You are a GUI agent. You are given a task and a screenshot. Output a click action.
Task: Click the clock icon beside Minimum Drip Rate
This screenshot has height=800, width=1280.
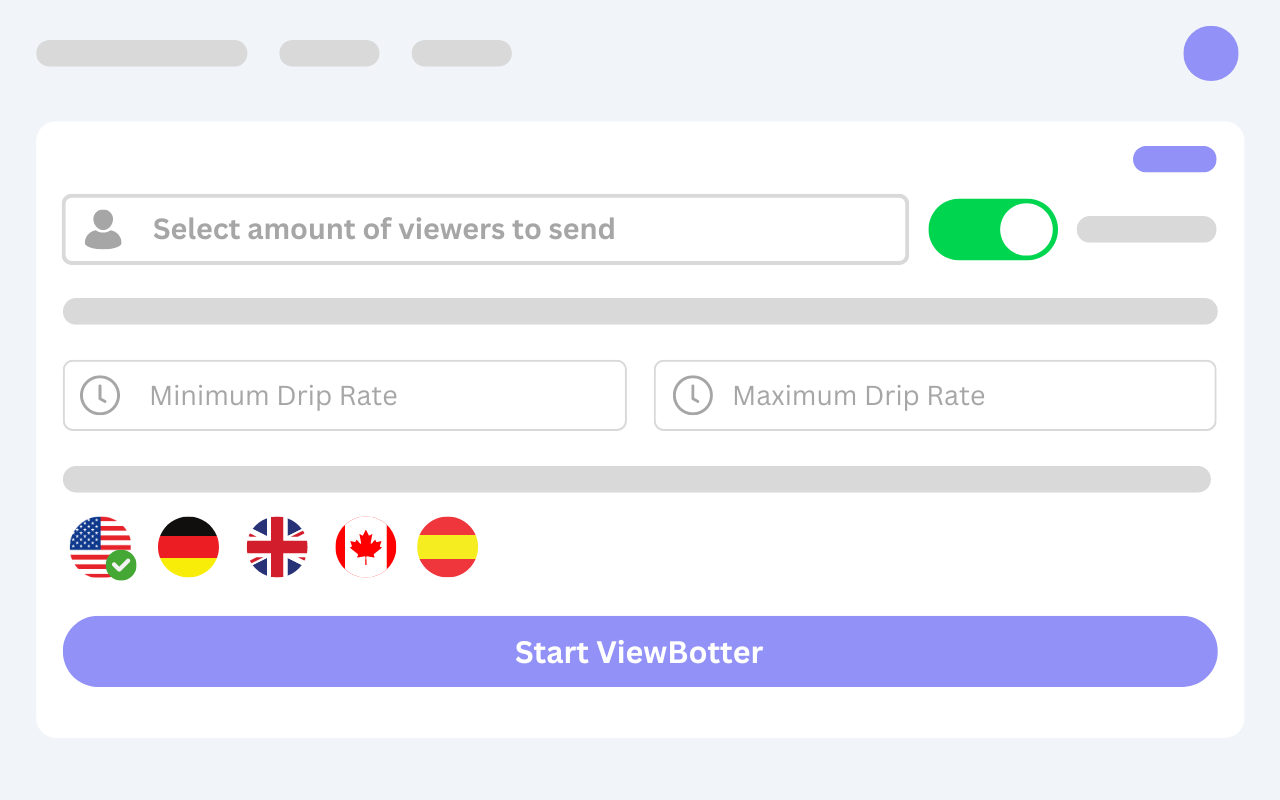coord(99,395)
